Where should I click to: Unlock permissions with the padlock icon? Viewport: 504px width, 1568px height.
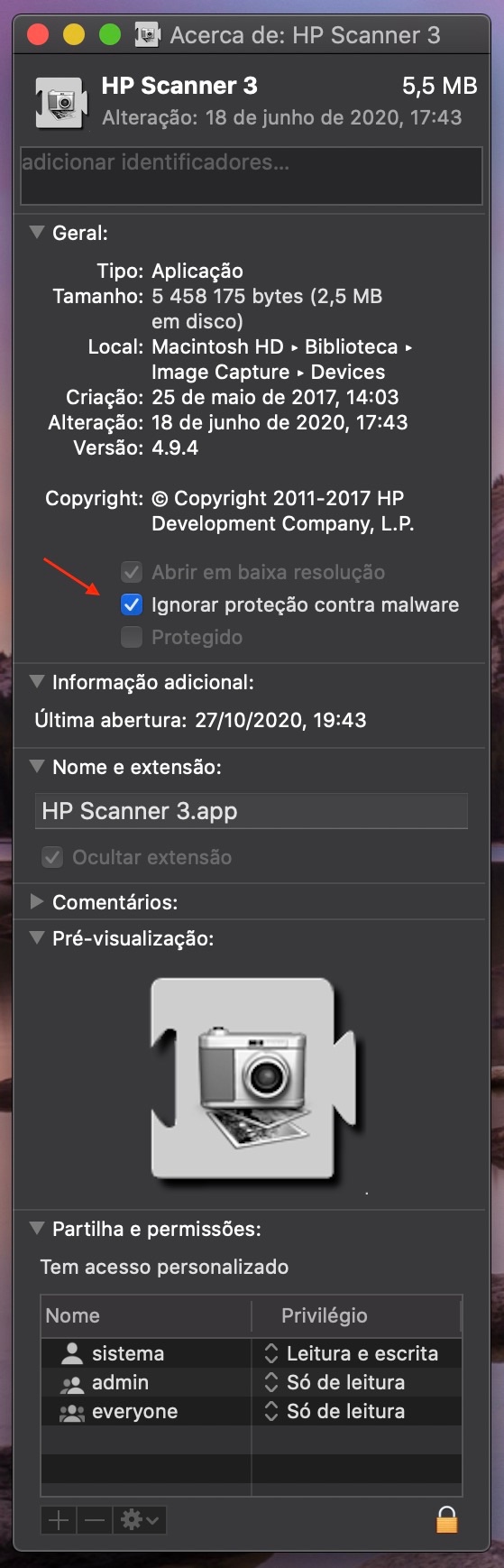tap(446, 1520)
